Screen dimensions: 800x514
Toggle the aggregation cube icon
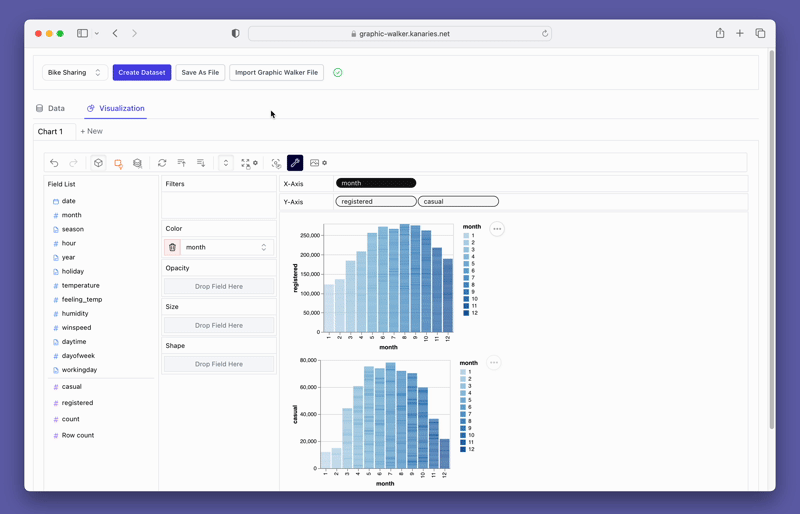pos(98,163)
